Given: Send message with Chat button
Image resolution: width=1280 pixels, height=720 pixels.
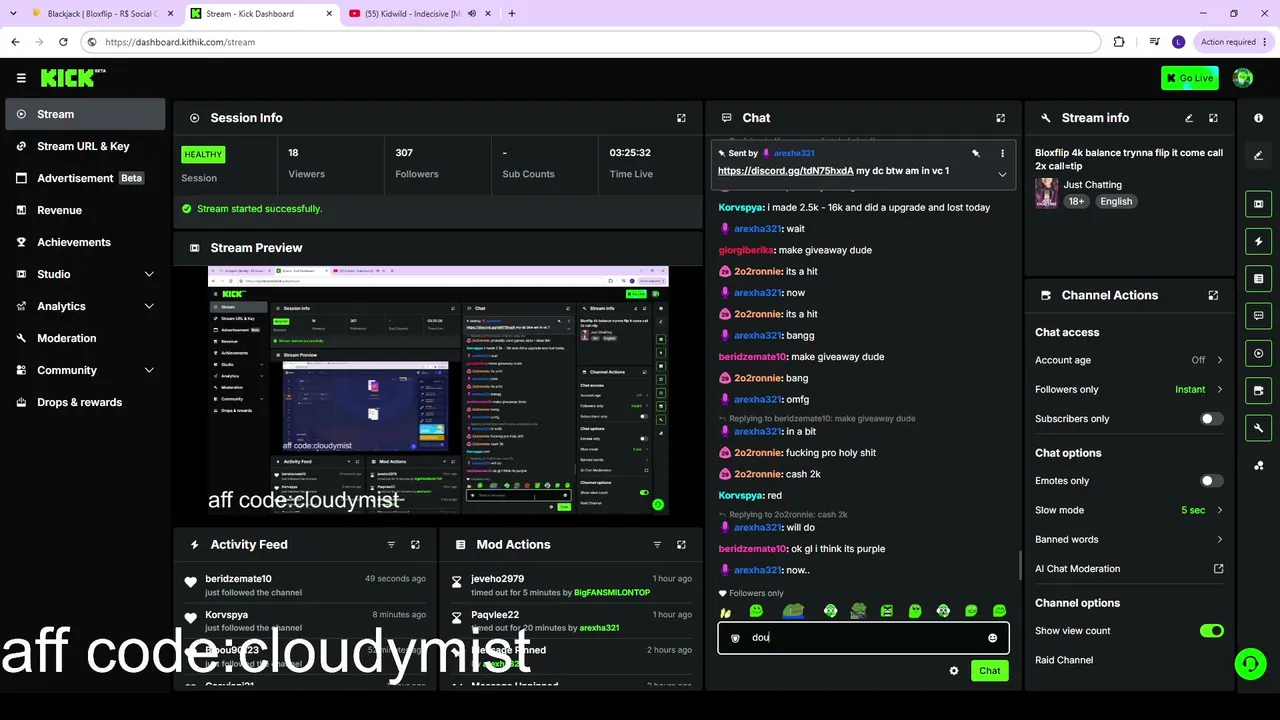Looking at the screenshot, I should click(989, 671).
